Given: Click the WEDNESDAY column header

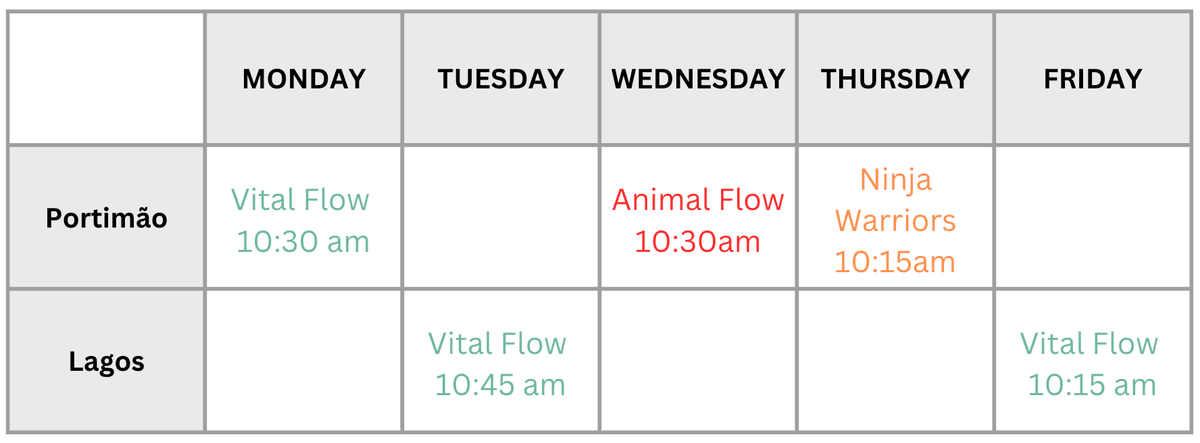Looking at the screenshot, I should (x=698, y=79).
